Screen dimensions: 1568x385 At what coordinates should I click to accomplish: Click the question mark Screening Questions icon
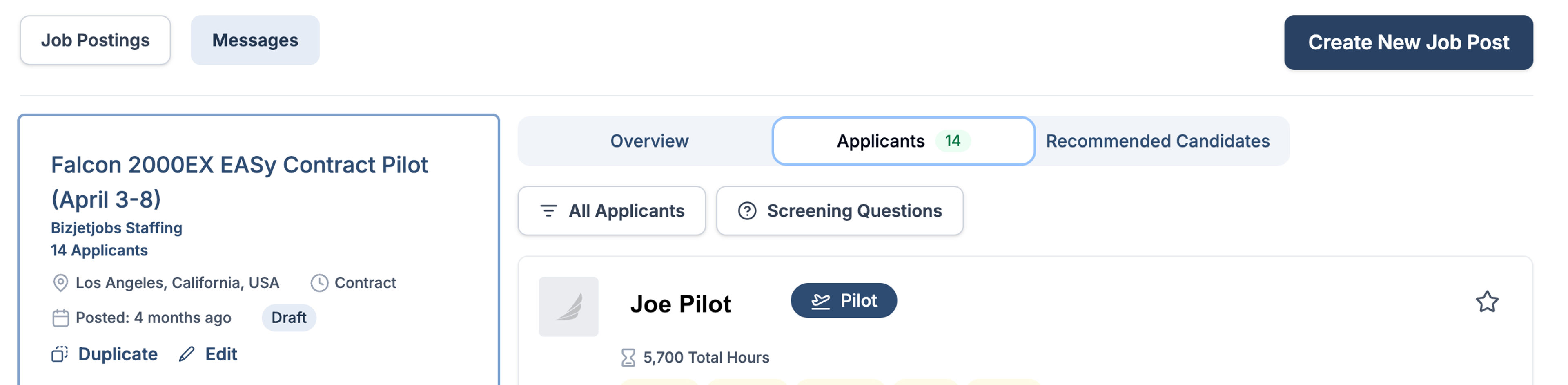click(747, 211)
